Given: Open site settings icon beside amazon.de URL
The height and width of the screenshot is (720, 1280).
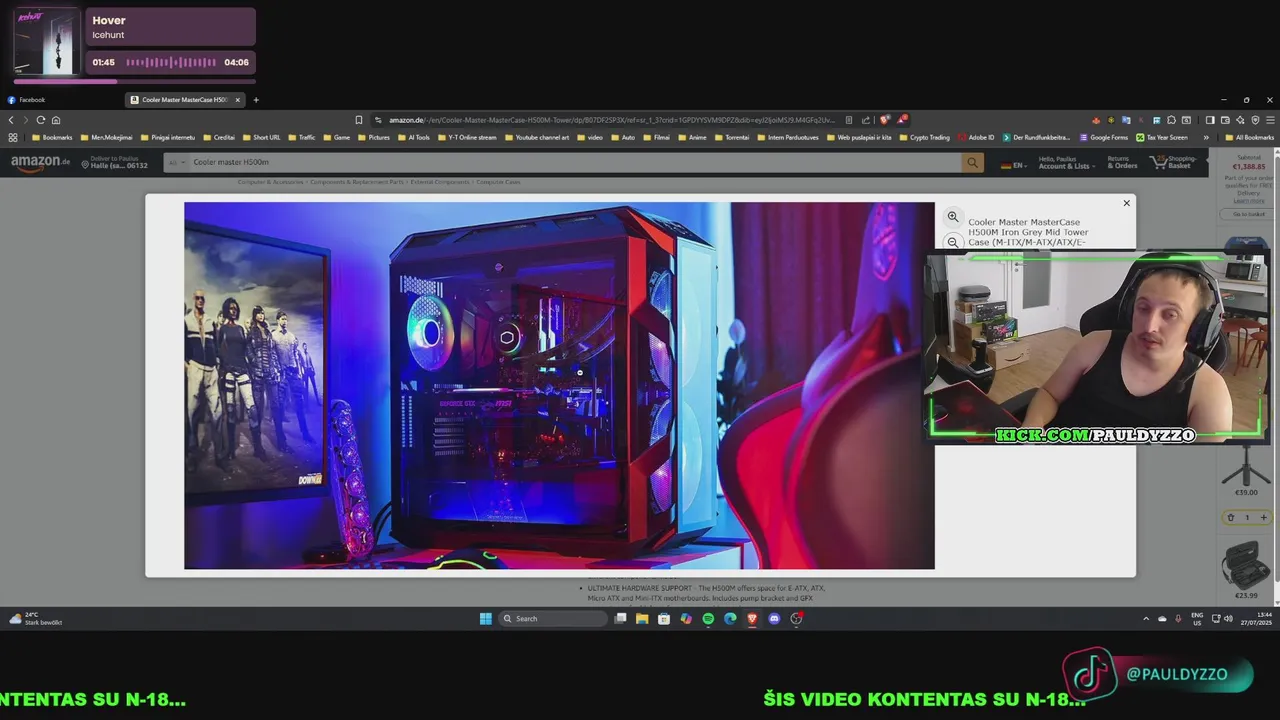Looking at the screenshot, I should pyautogui.click(x=379, y=120).
